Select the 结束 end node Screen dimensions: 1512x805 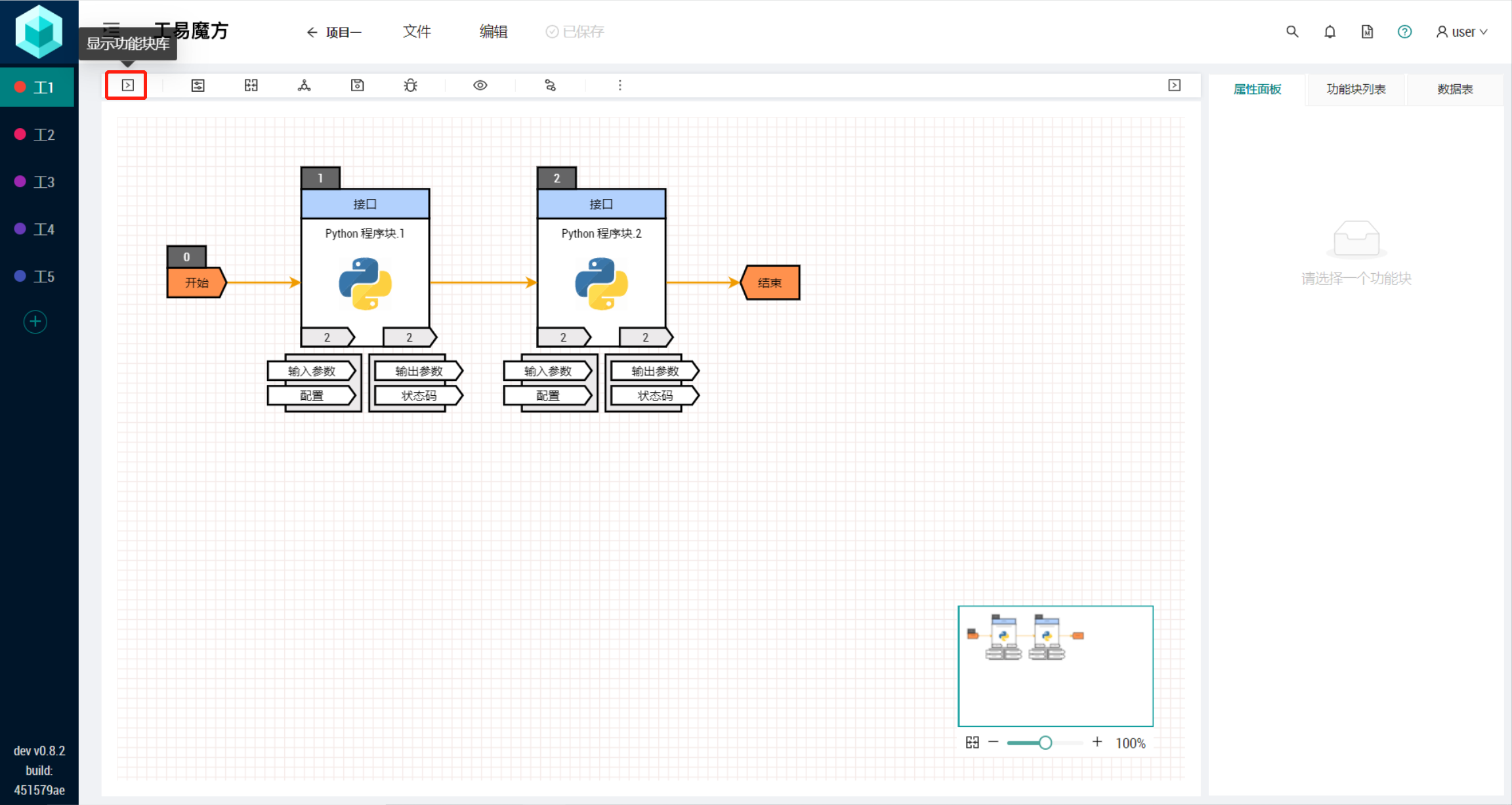(x=770, y=283)
